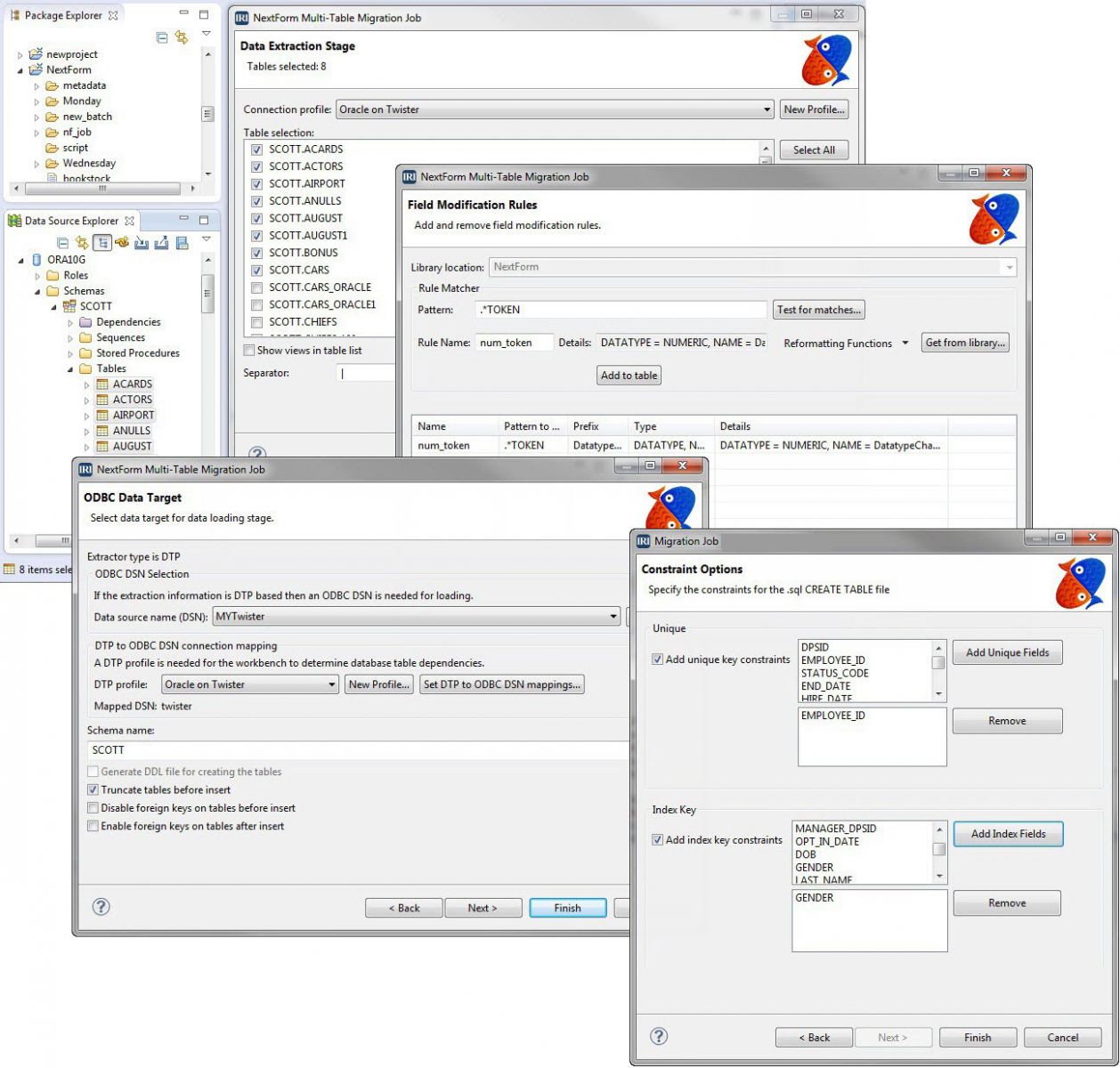Toggle Add unique key constraints
Screen dimensions: 1120x1068
point(658,659)
